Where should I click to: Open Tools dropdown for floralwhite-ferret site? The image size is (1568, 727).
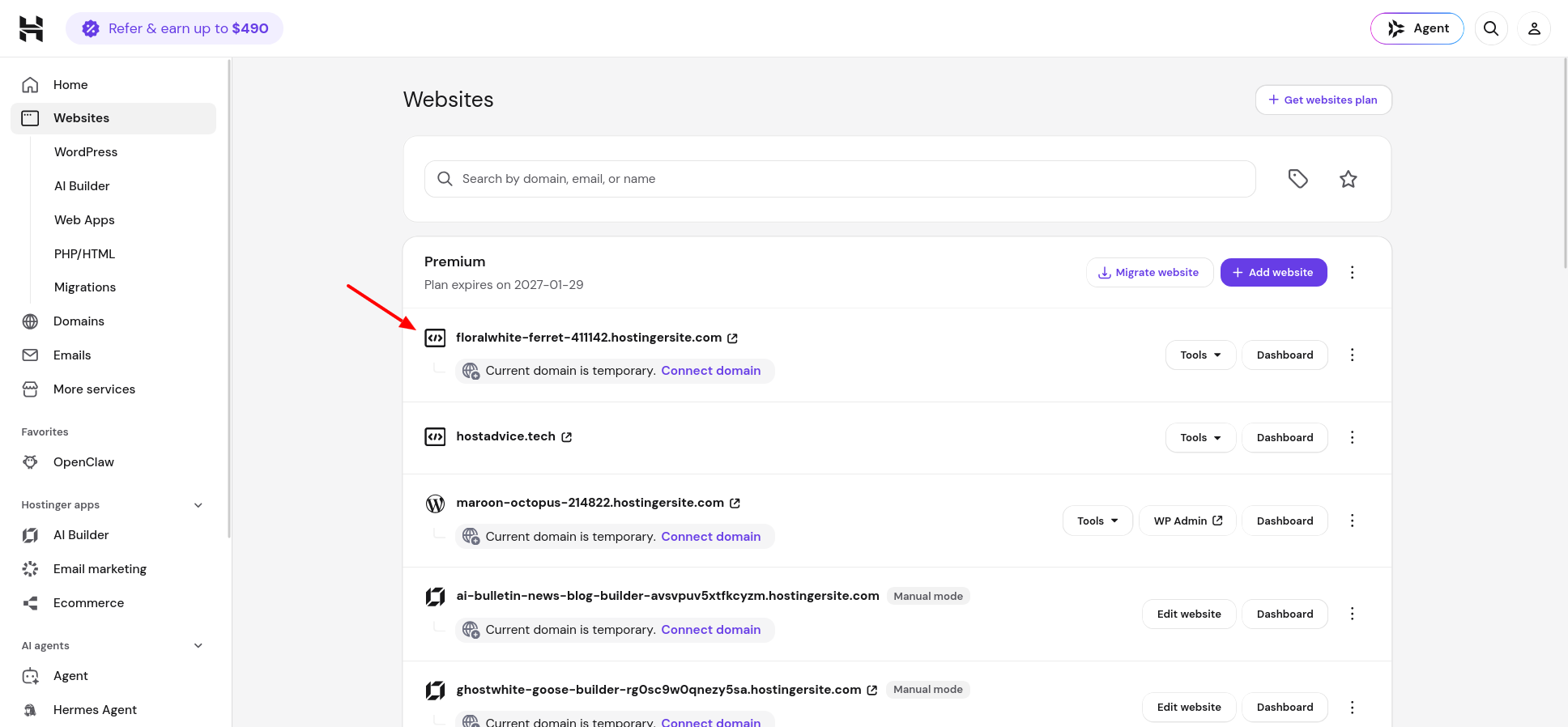pos(1200,355)
